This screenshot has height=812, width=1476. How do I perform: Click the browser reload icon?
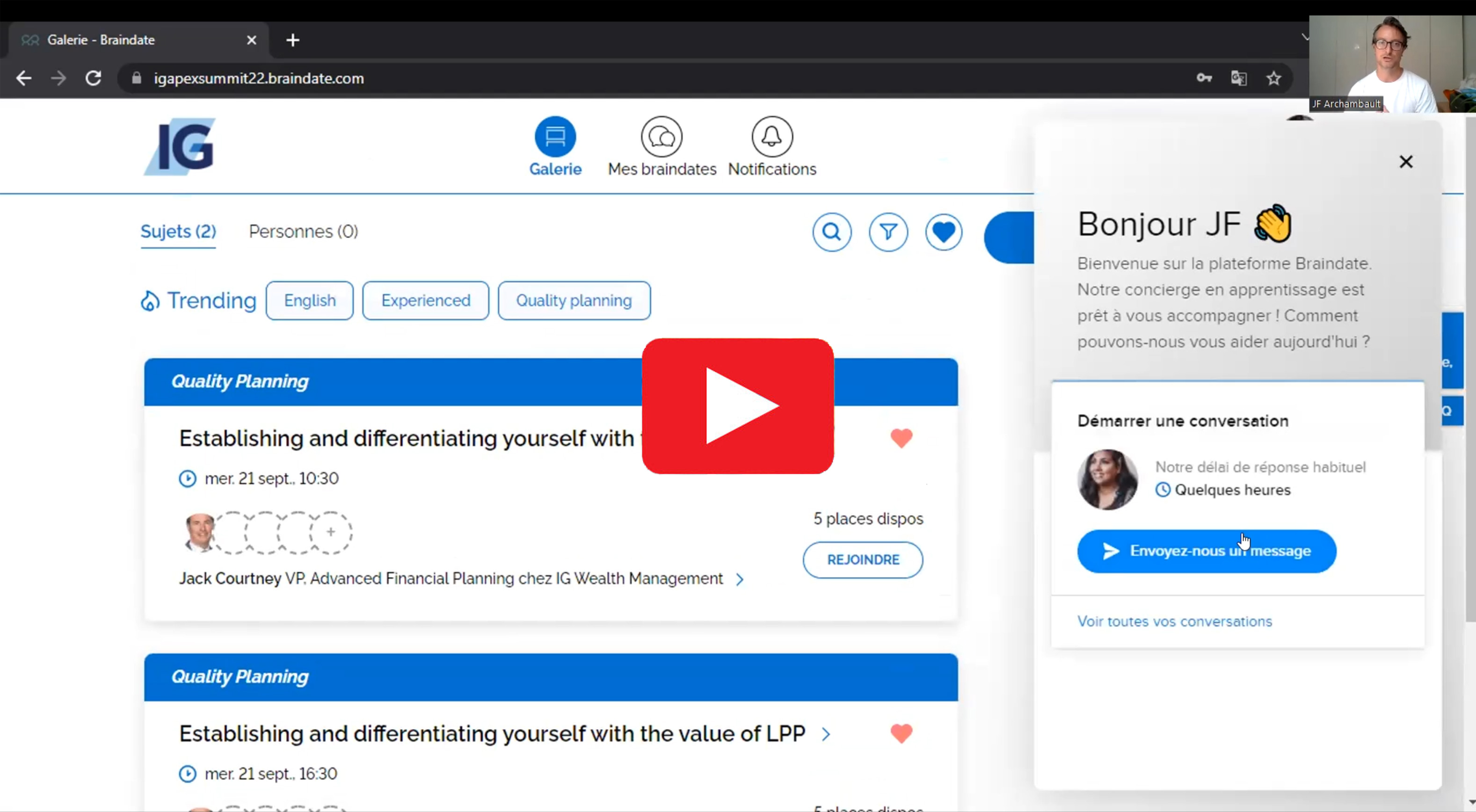click(x=94, y=78)
